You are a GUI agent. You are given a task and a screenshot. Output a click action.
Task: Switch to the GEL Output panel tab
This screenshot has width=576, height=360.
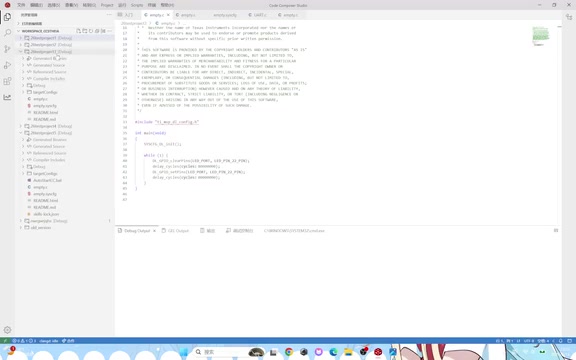pos(176,231)
